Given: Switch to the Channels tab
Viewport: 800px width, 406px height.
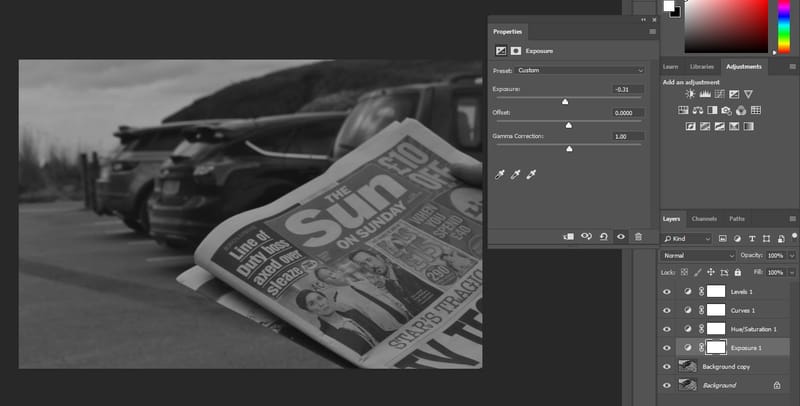Looking at the screenshot, I should (x=704, y=218).
